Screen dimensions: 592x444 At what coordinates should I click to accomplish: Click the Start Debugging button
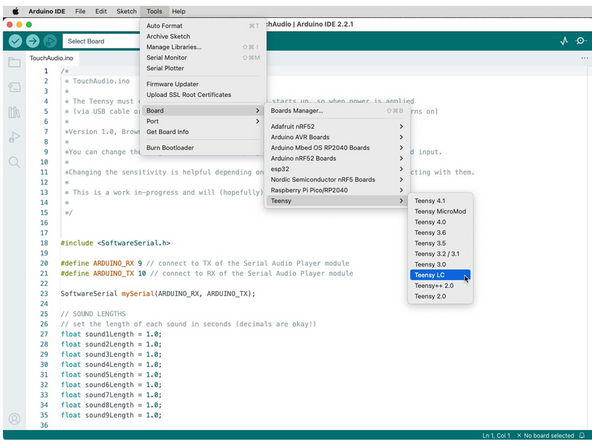(50, 41)
